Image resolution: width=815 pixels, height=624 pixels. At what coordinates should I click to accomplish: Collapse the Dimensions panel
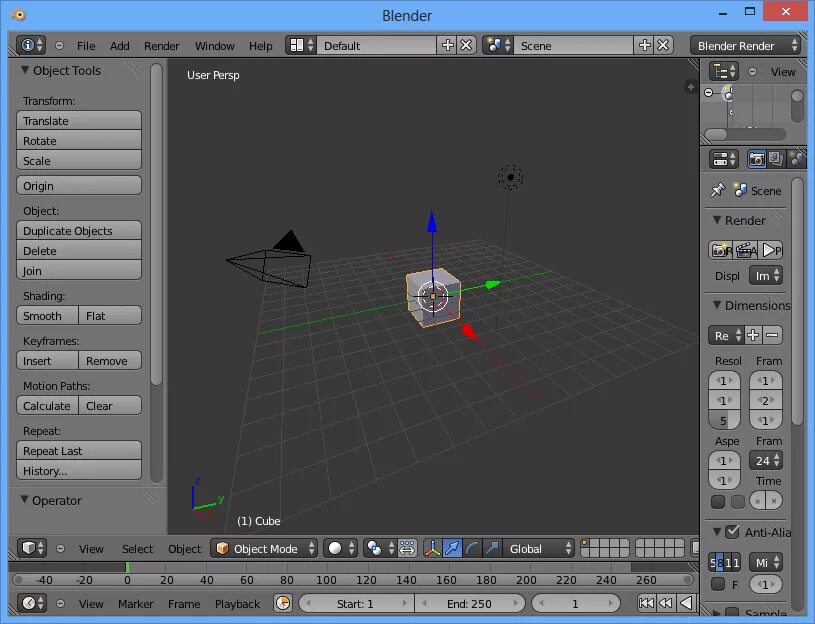coord(717,305)
